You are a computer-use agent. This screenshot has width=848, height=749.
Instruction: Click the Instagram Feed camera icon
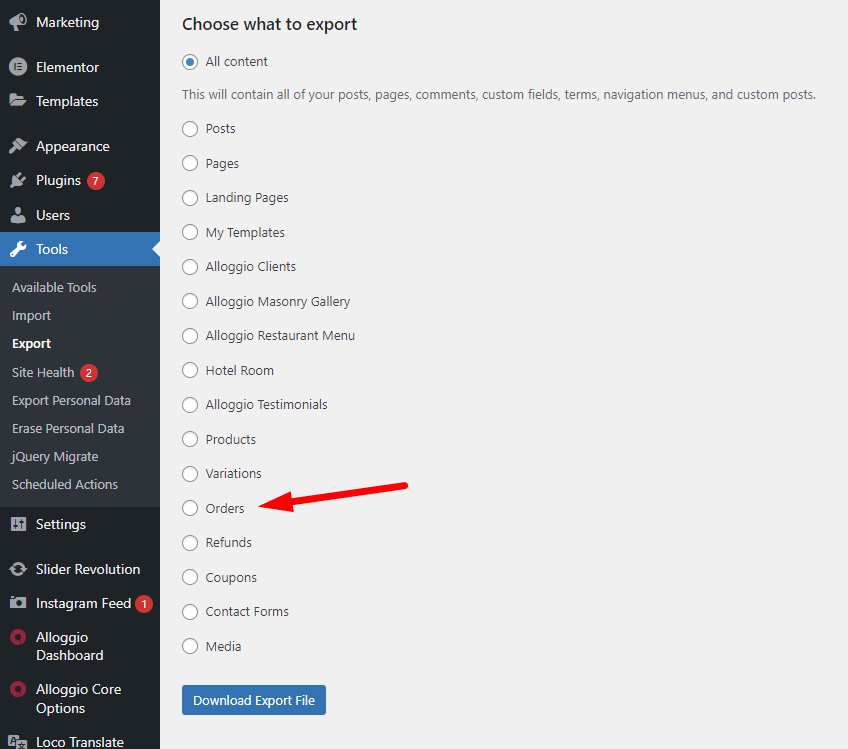click(18, 603)
